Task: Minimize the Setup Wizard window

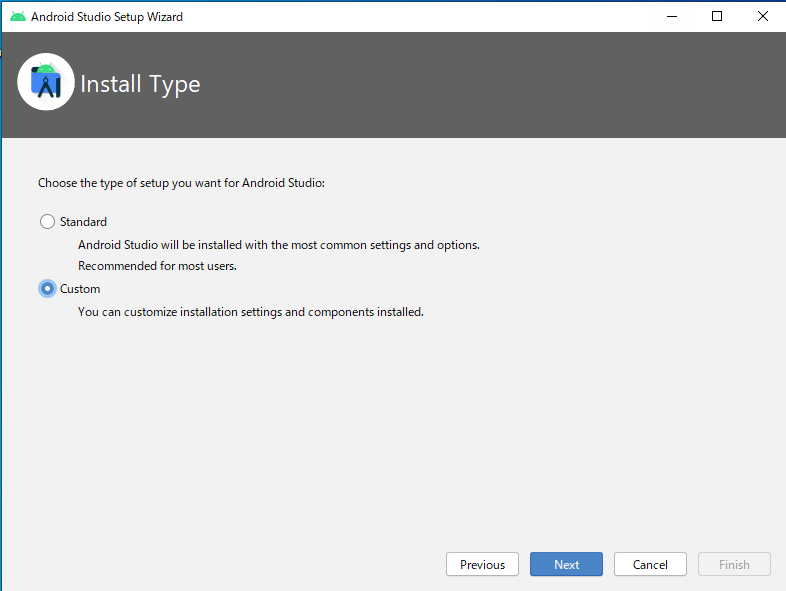Action: coord(672,17)
